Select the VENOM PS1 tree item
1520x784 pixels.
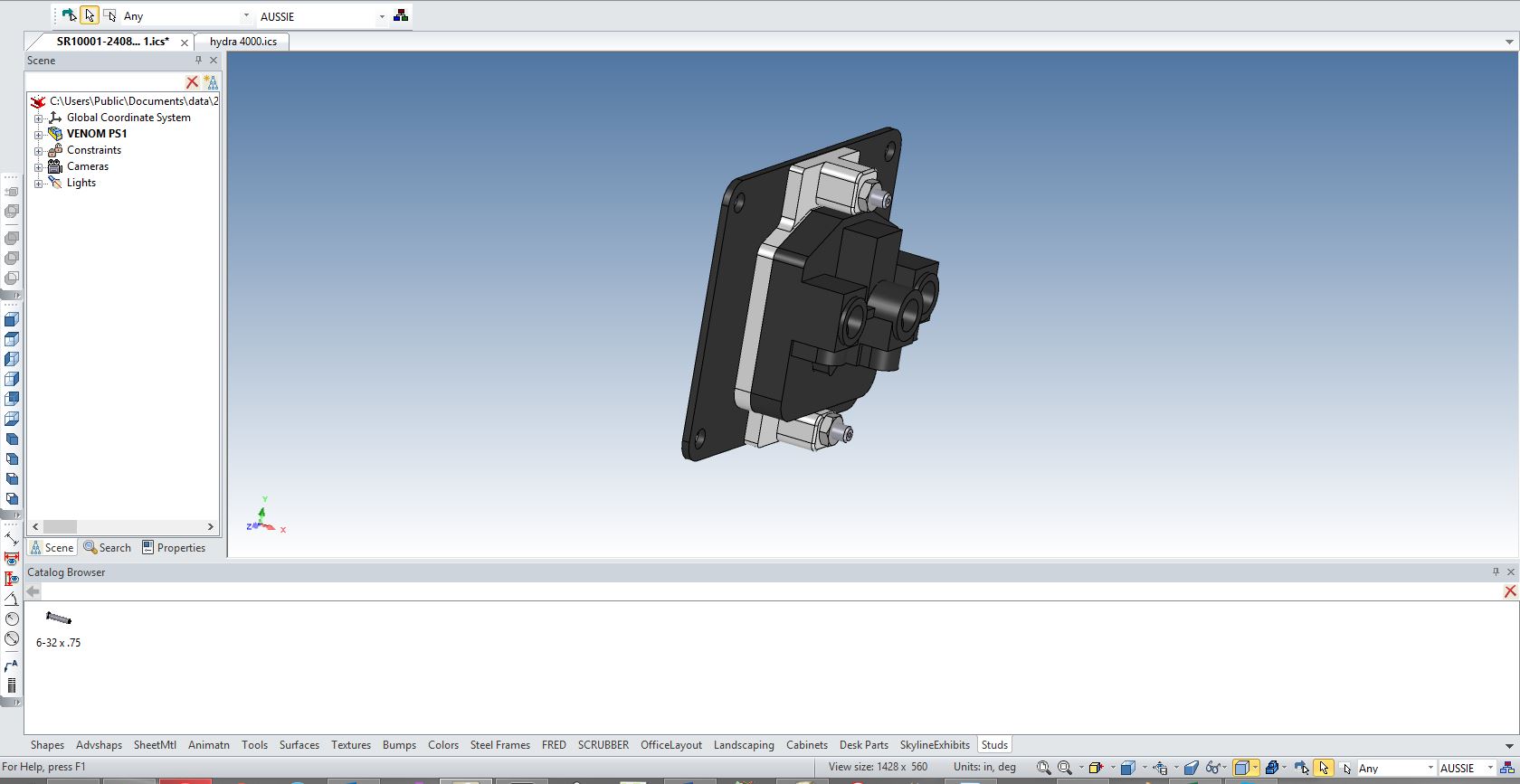pyautogui.click(x=97, y=134)
